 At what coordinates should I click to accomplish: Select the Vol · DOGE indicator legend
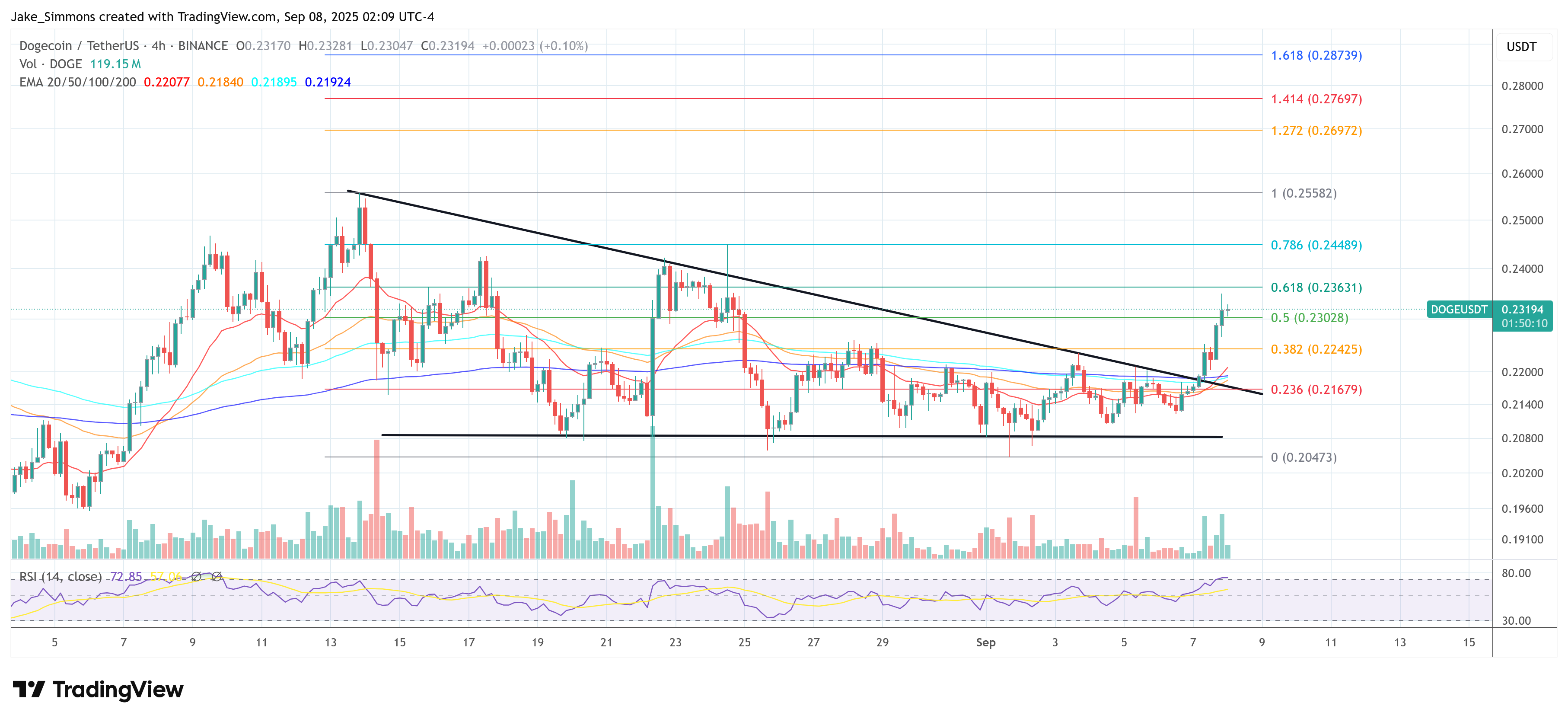click(x=50, y=64)
